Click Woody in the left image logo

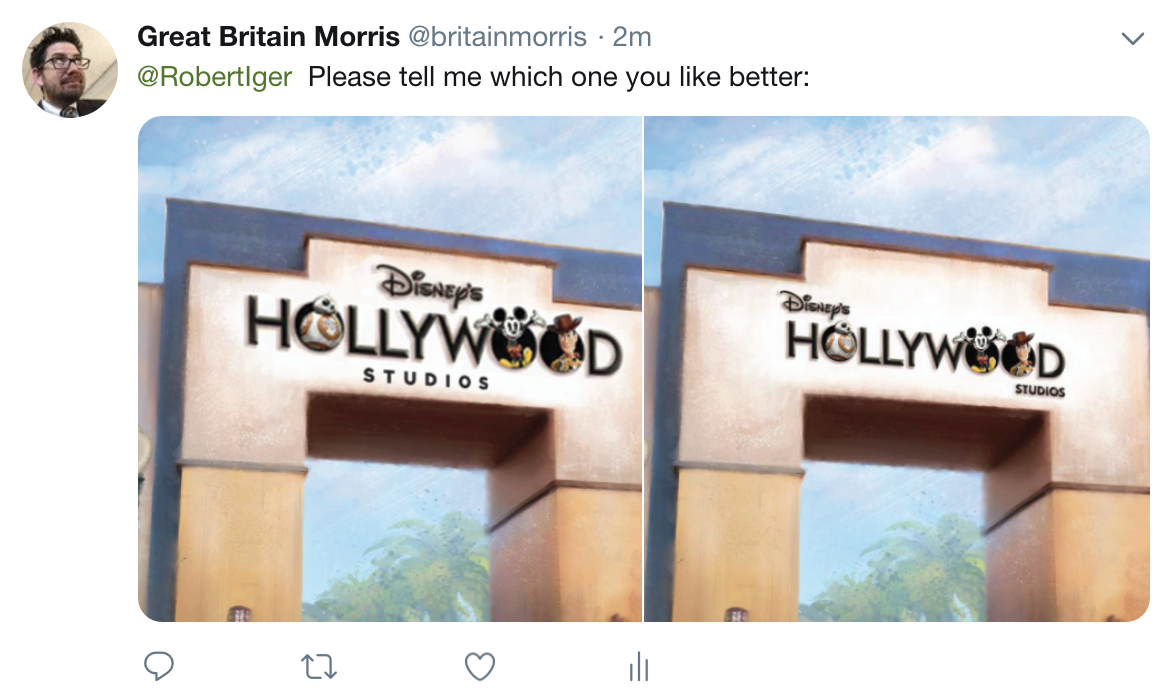coord(565,343)
